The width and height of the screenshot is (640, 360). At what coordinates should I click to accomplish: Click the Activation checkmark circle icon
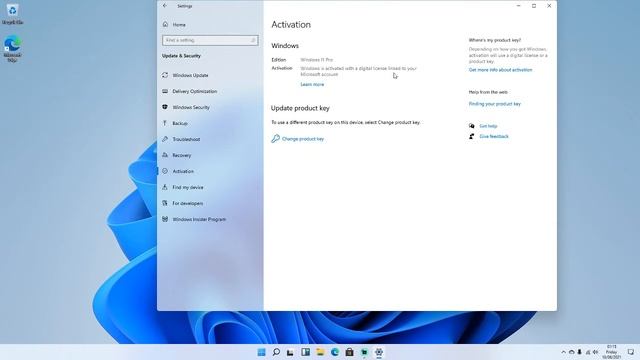(x=165, y=171)
